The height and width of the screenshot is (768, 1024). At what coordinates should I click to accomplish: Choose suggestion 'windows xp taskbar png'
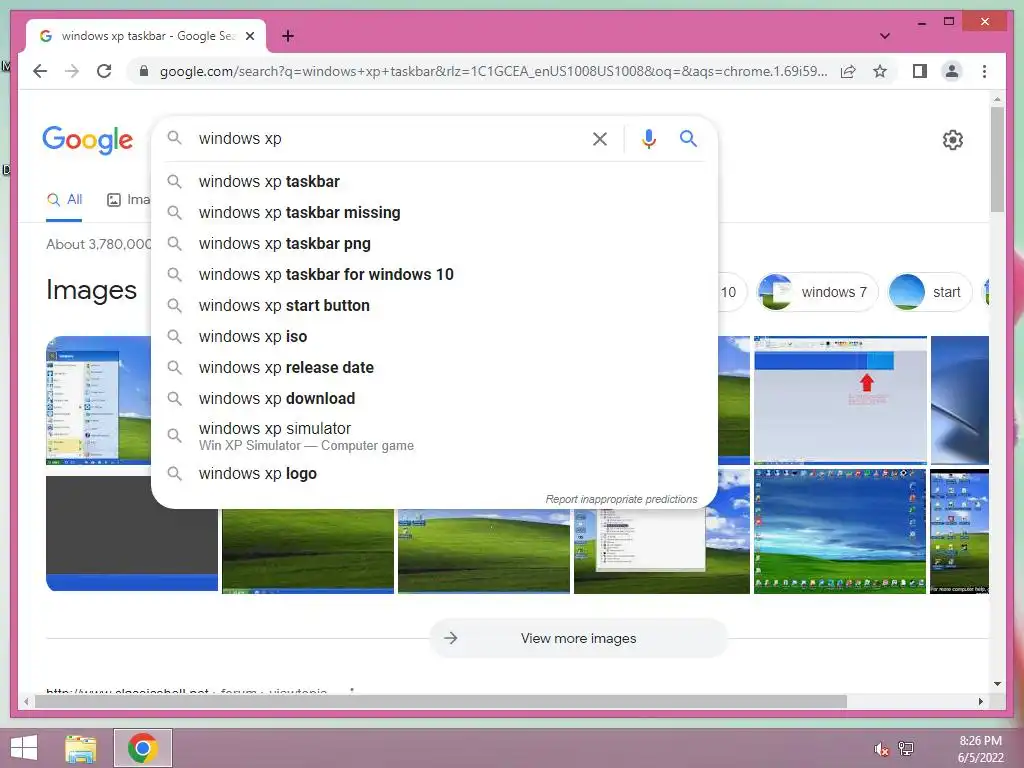pos(434,244)
